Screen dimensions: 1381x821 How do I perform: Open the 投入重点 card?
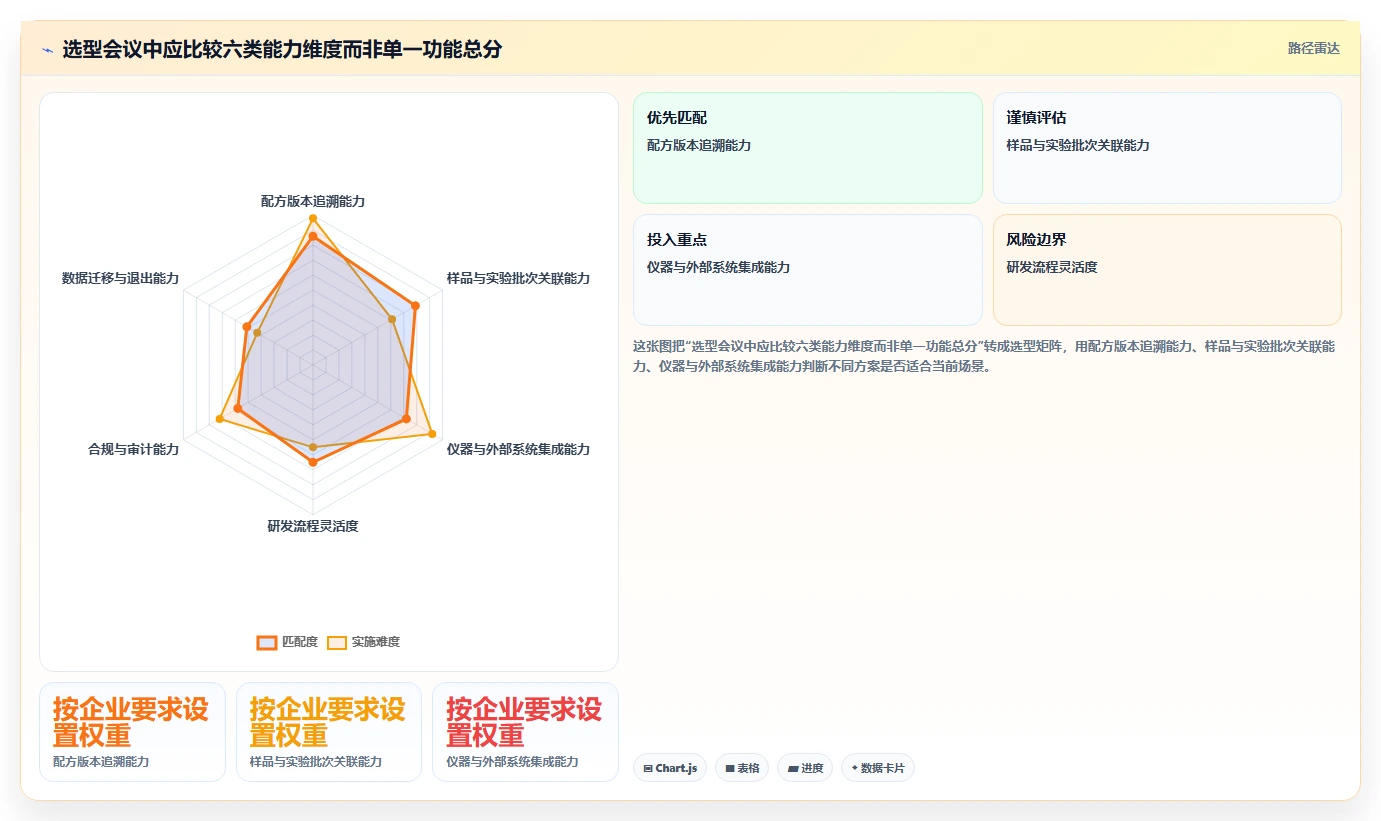(808, 270)
